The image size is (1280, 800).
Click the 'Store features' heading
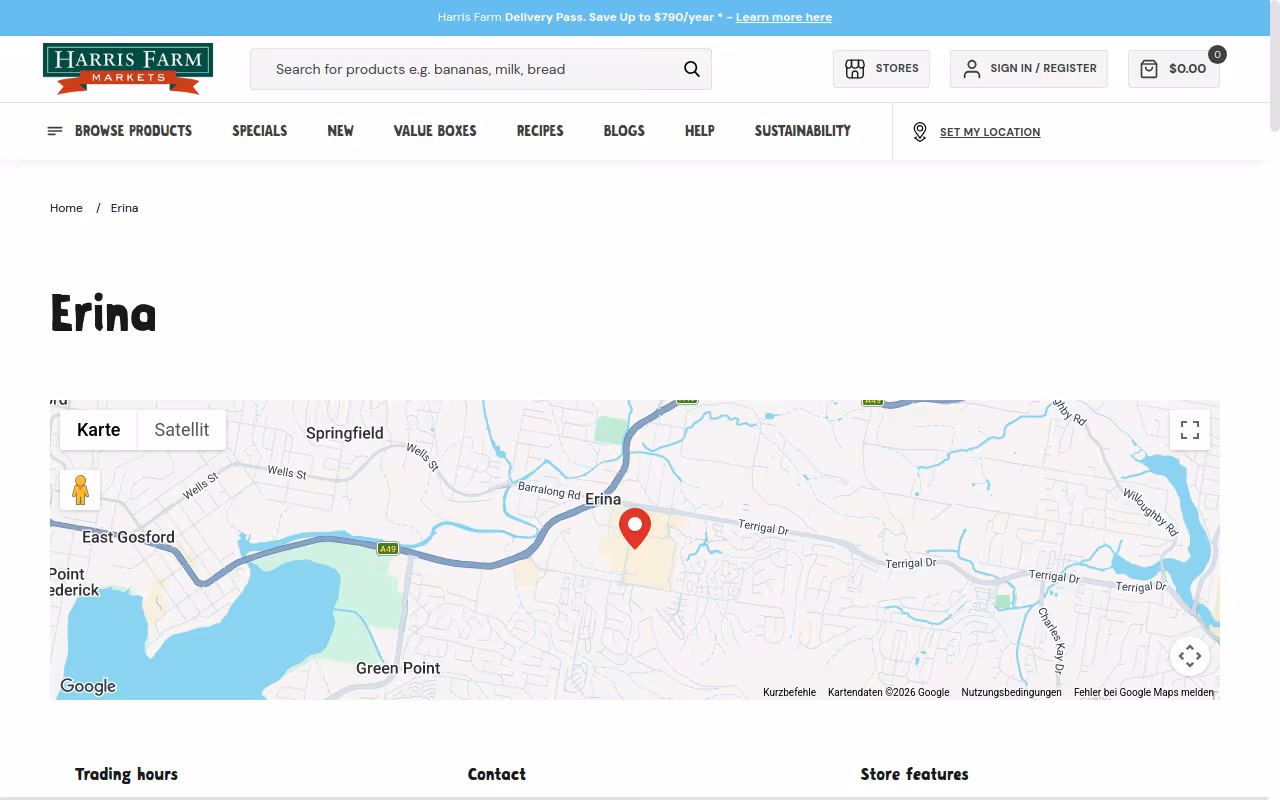914,774
